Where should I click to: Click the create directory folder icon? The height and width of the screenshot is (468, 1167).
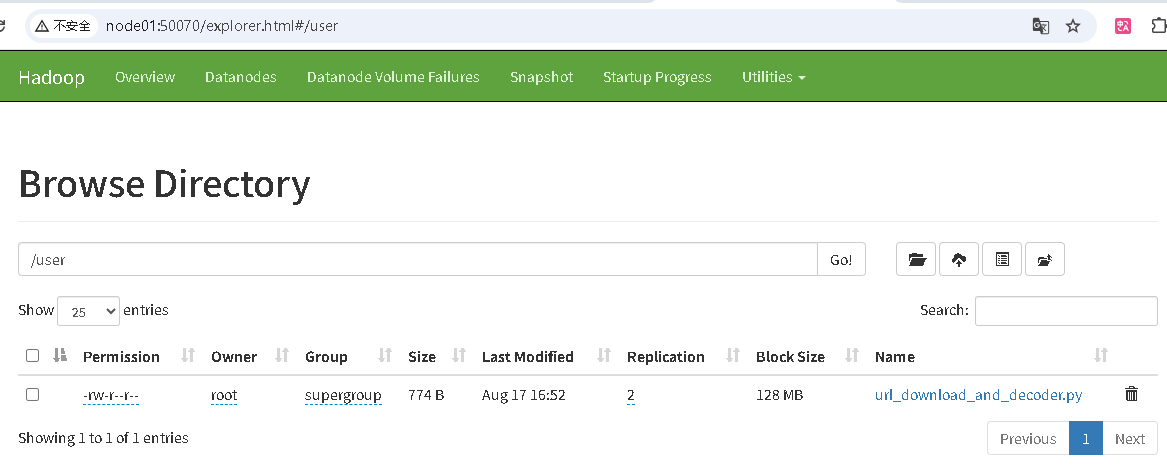916,260
